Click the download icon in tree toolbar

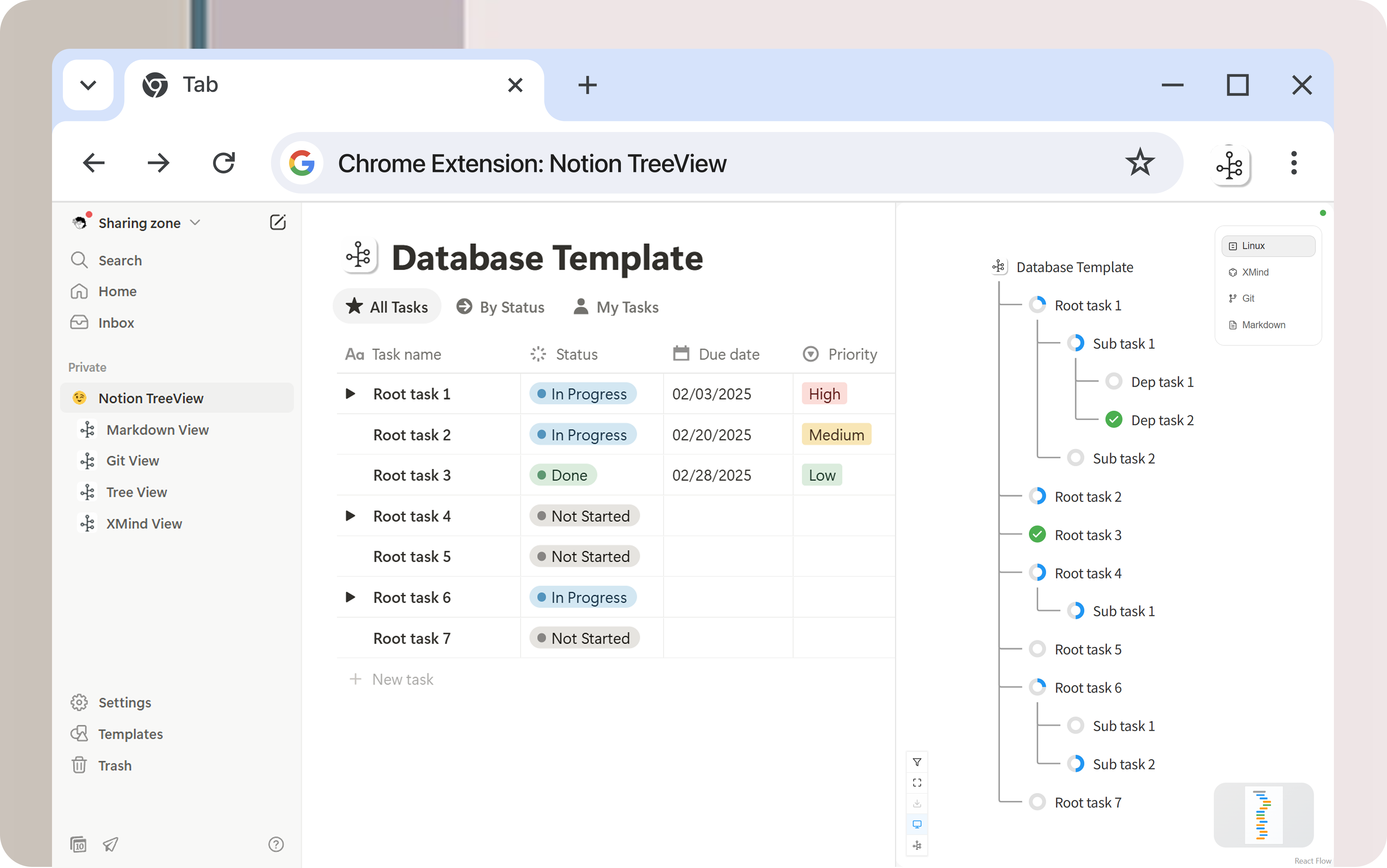pos(917,804)
